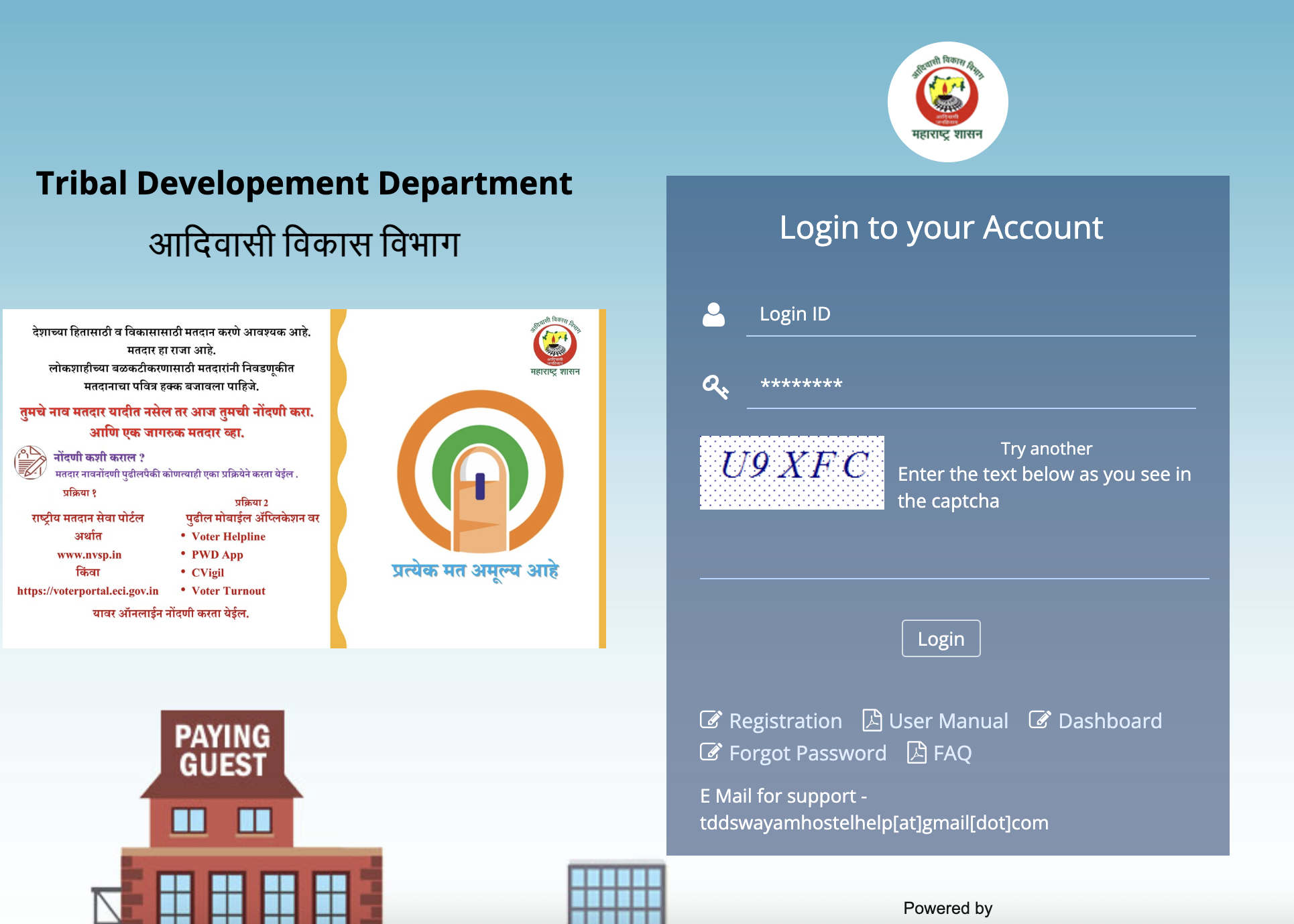Open the Registration link
The width and height of the screenshot is (1294, 924).
pyautogui.click(x=785, y=721)
